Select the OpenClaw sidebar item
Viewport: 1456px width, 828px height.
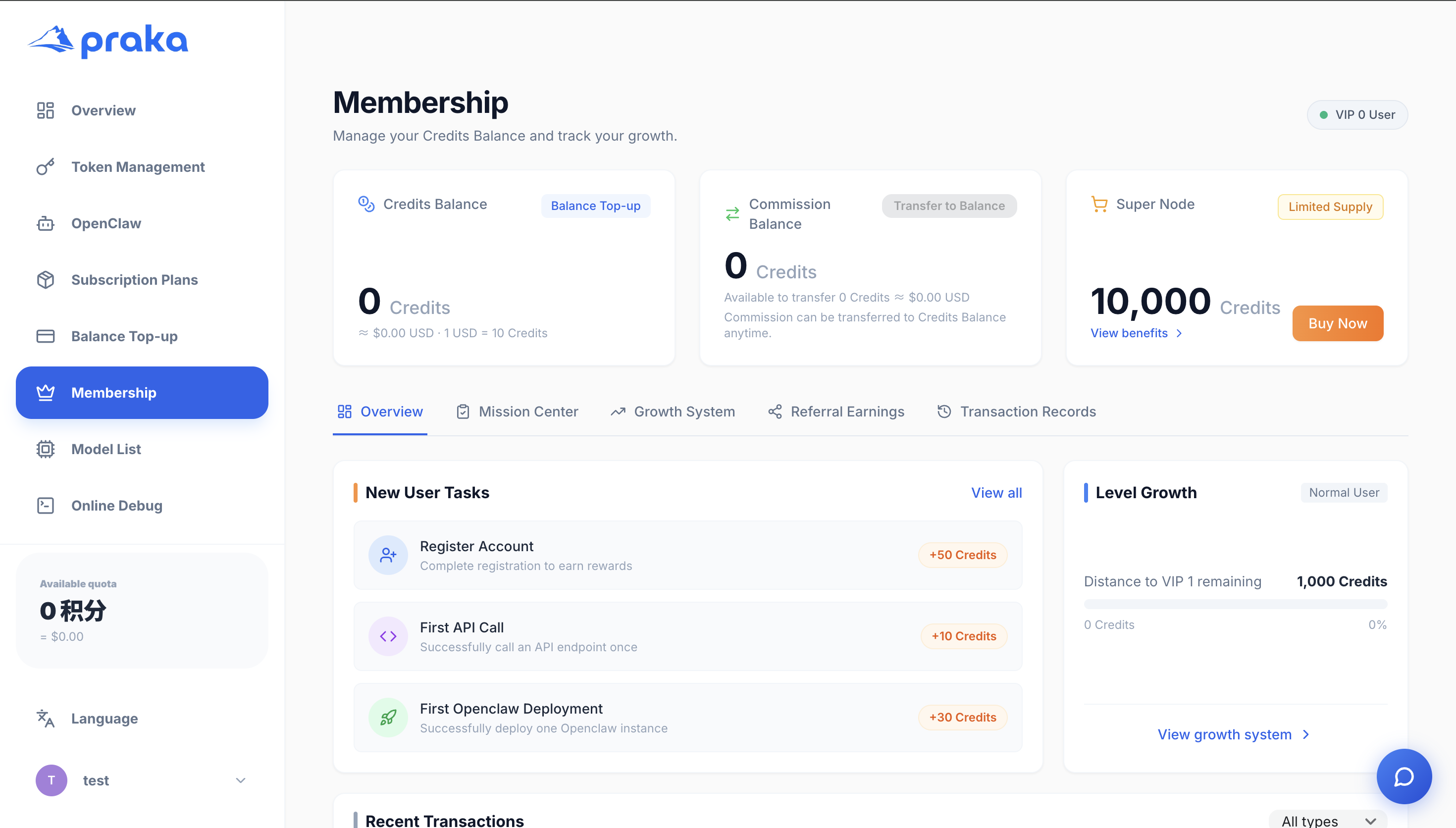pyautogui.click(x=106, y=223)
